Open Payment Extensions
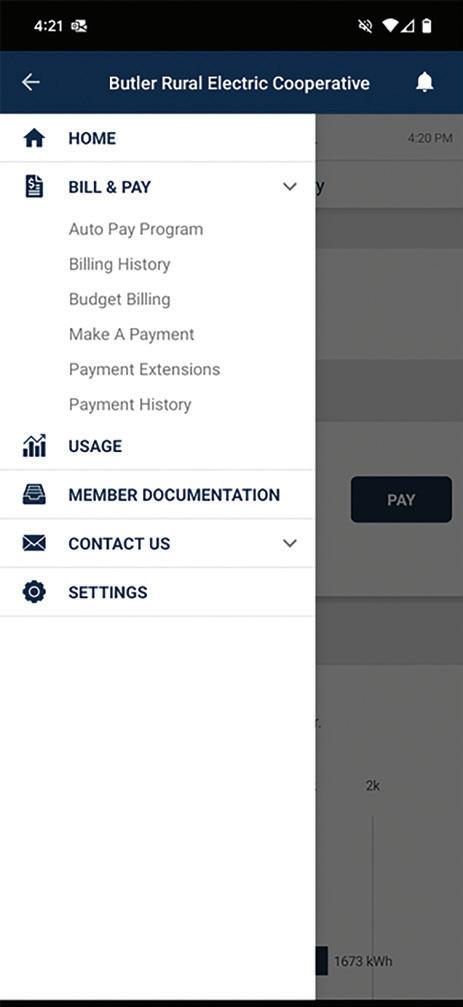The image size is (463, 1007). tap(144, 369)
